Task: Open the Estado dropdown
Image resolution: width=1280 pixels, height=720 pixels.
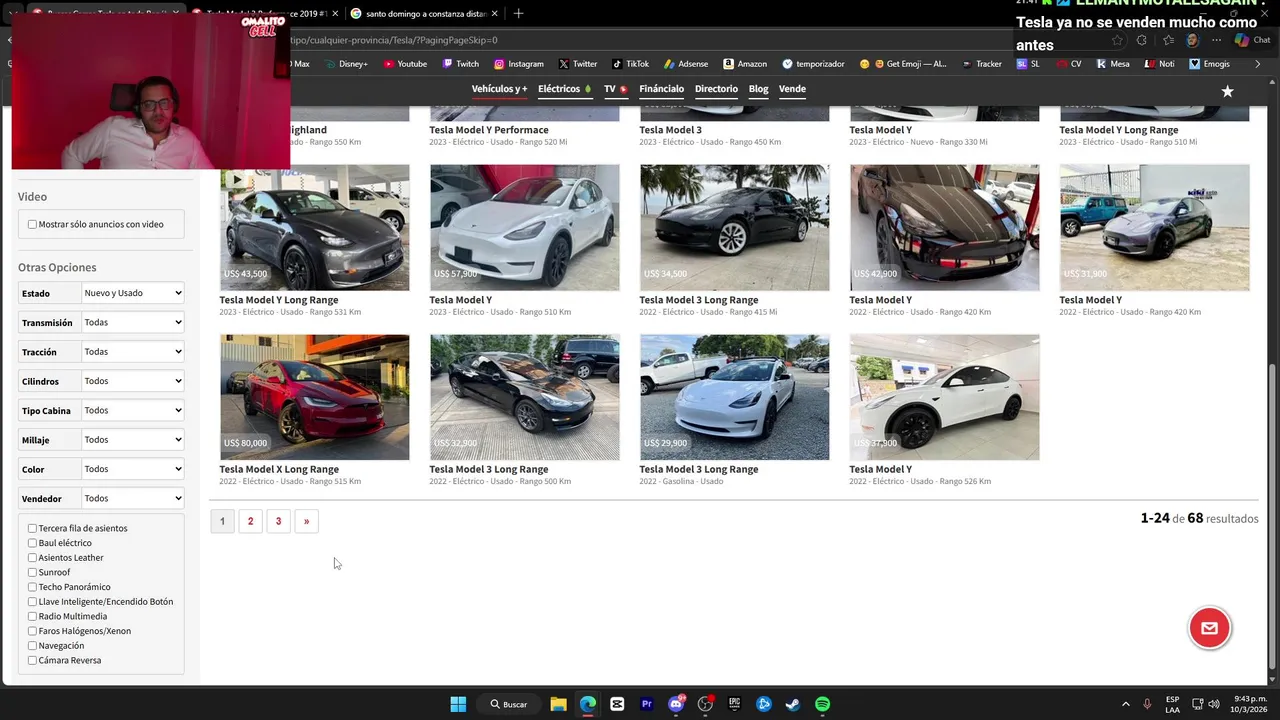Action: click(x=133, y=293)
